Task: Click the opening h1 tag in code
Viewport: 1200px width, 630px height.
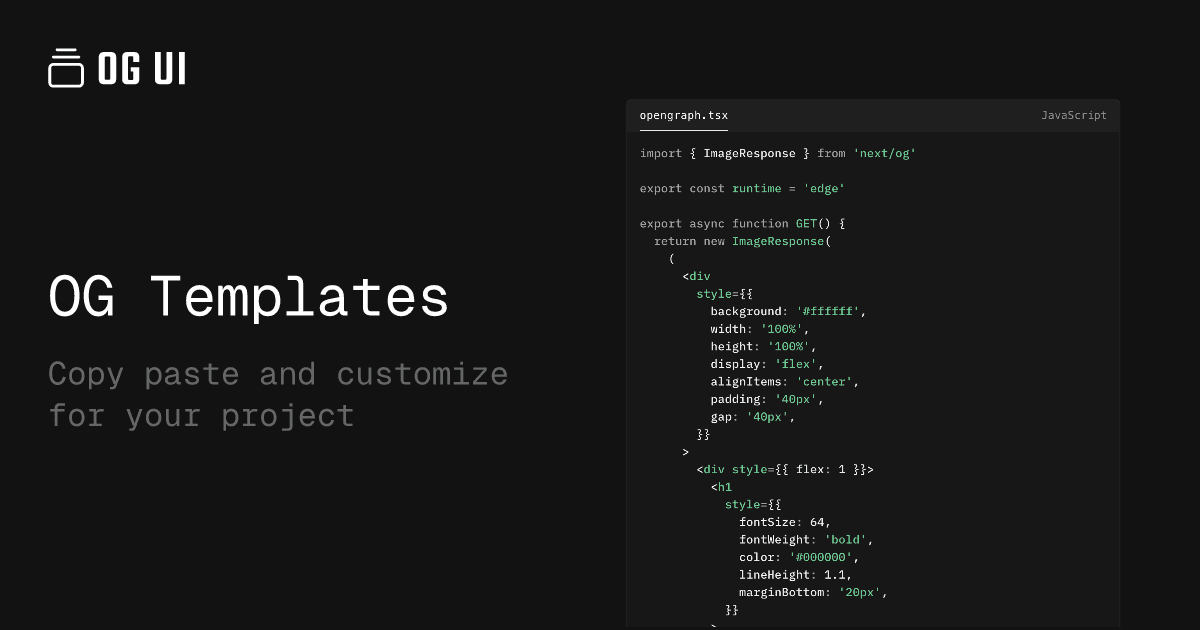Action: click(x=722, y=487)
